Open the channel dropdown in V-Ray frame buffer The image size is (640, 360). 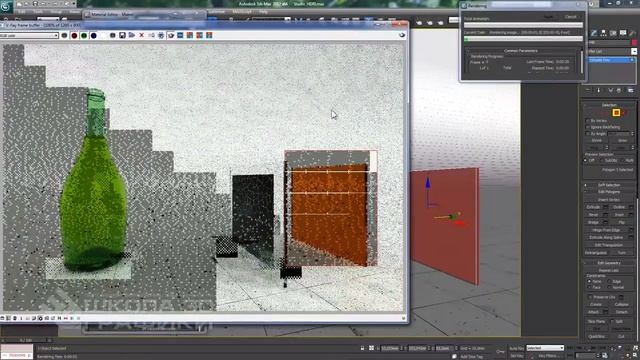[x=29, y=36]
